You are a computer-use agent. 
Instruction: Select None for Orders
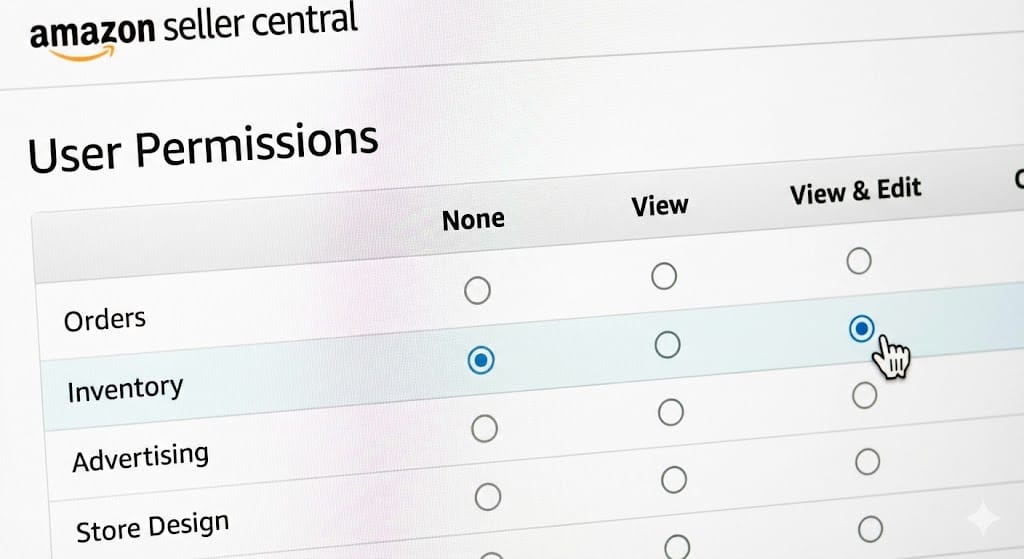coord(478,291)
